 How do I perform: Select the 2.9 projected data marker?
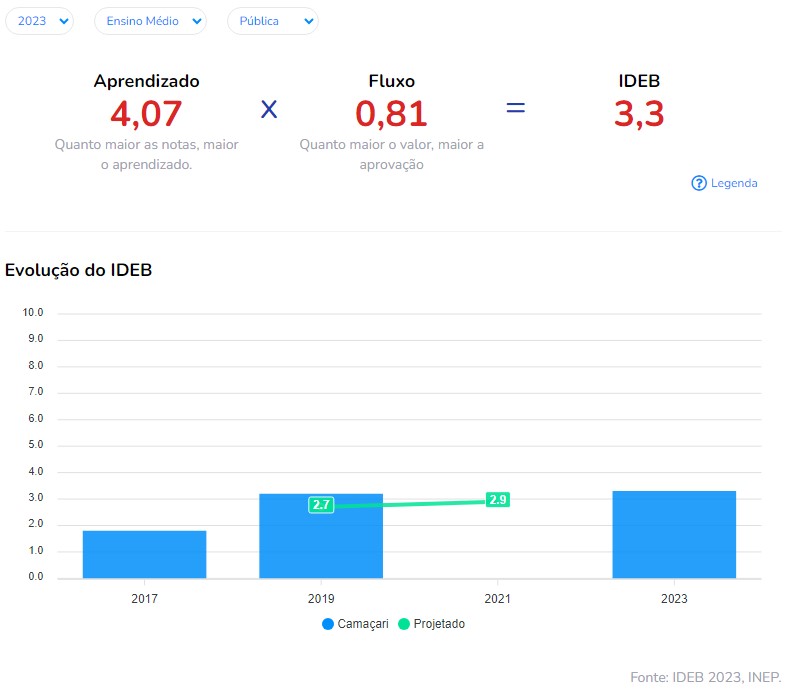(497, 499)
